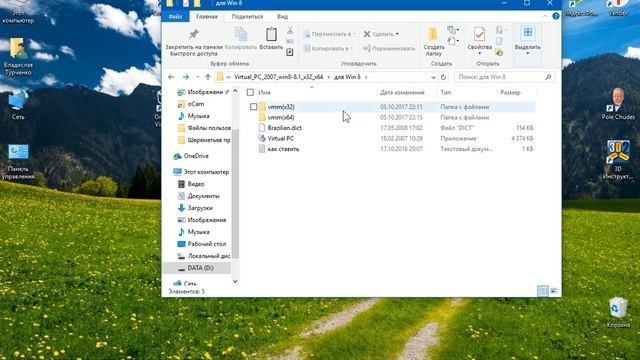640x360 pixels.
Task: Open OneDrive in navigation pane
Action: (x=196, y=156)
